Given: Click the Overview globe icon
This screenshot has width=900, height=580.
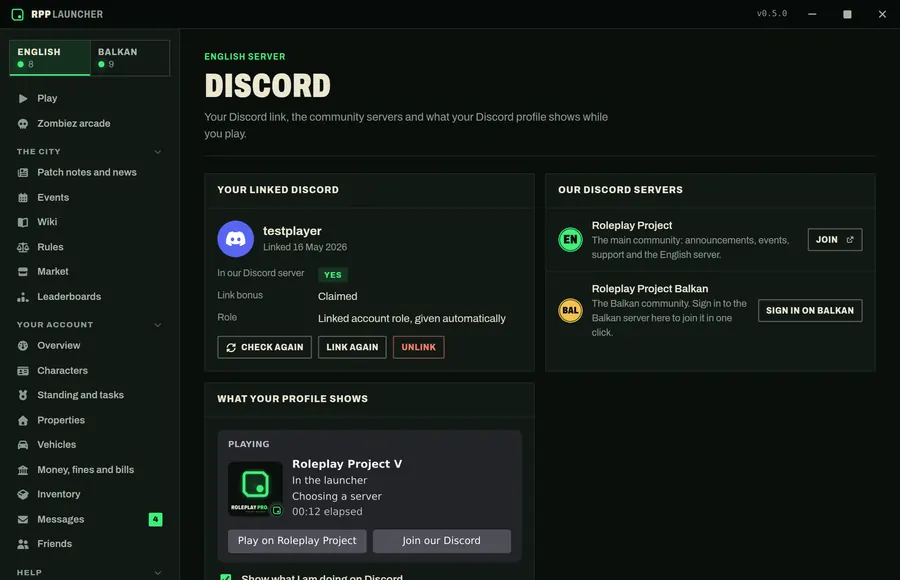Looking at the screenshot, I should pyautogui.click(x=23, y=346).
